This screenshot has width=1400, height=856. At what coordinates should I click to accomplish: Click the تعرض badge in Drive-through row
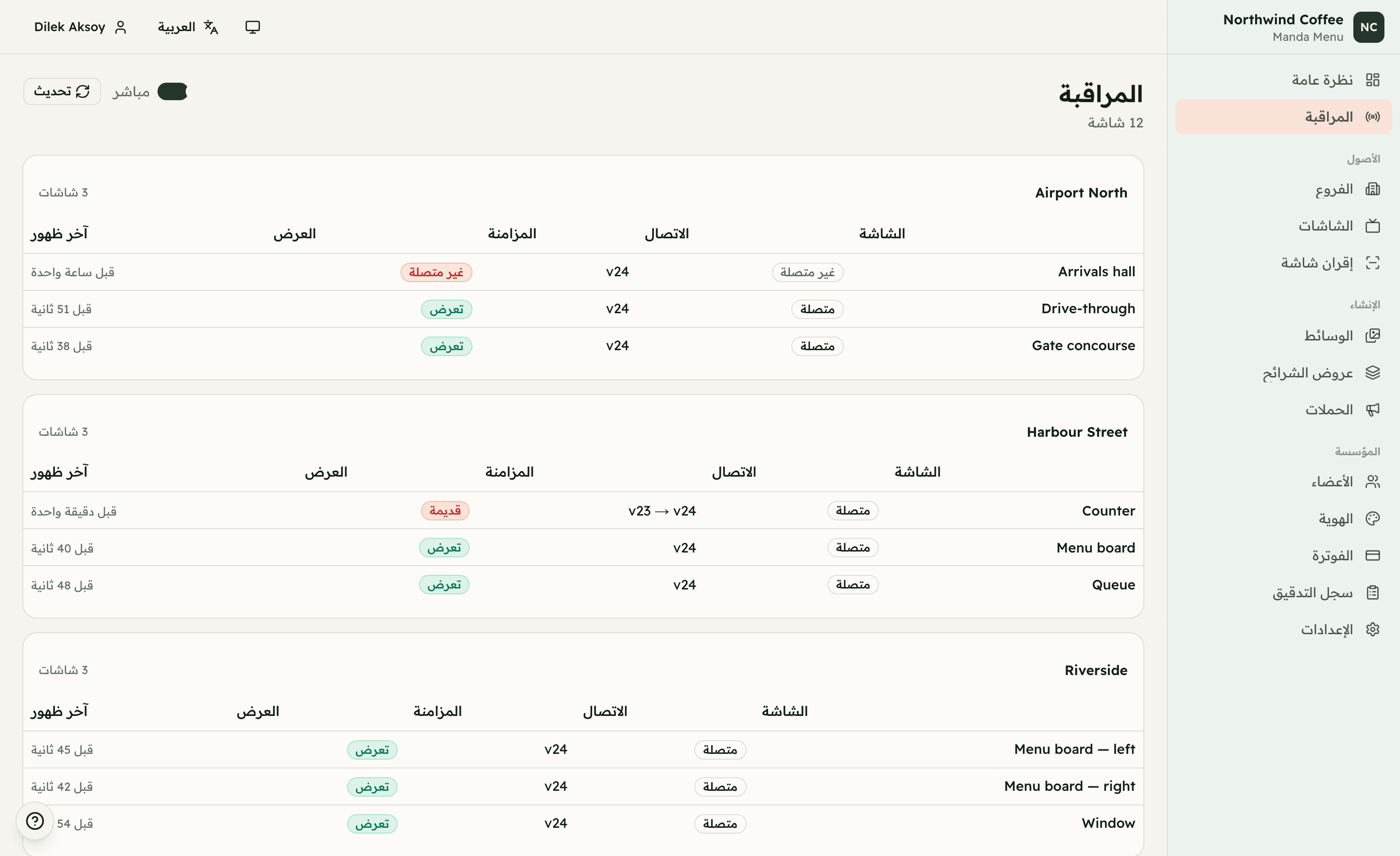(447, 309)
